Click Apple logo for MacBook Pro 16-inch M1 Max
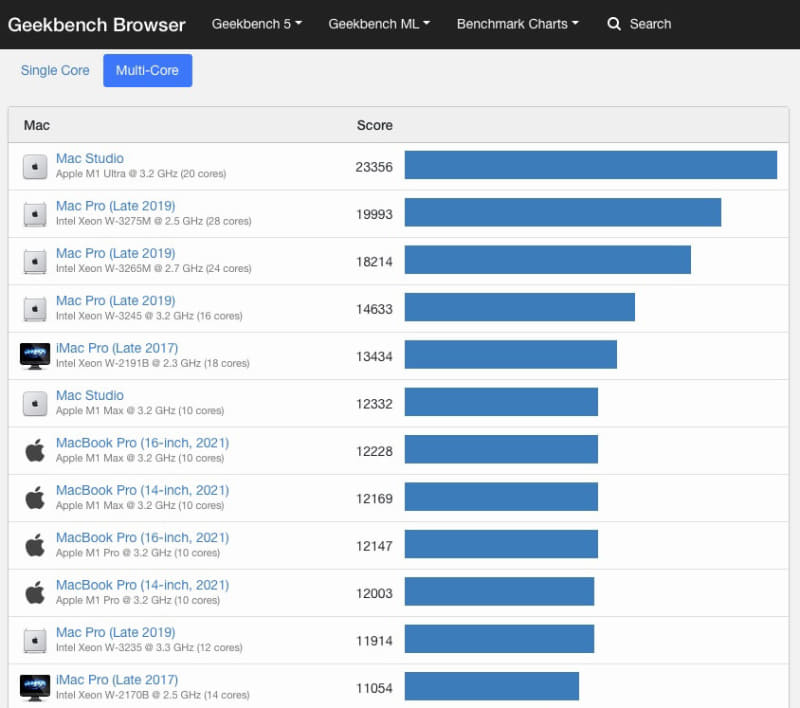Image resolution: width=800 pixels, height=708 pixels. point(35,451)
